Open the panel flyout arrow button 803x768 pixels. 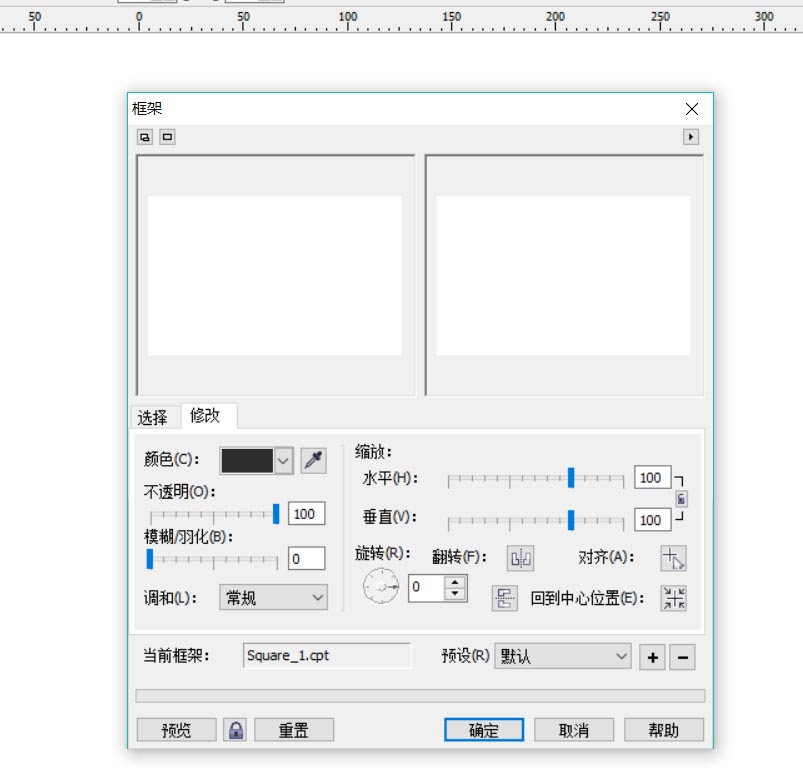691,136
